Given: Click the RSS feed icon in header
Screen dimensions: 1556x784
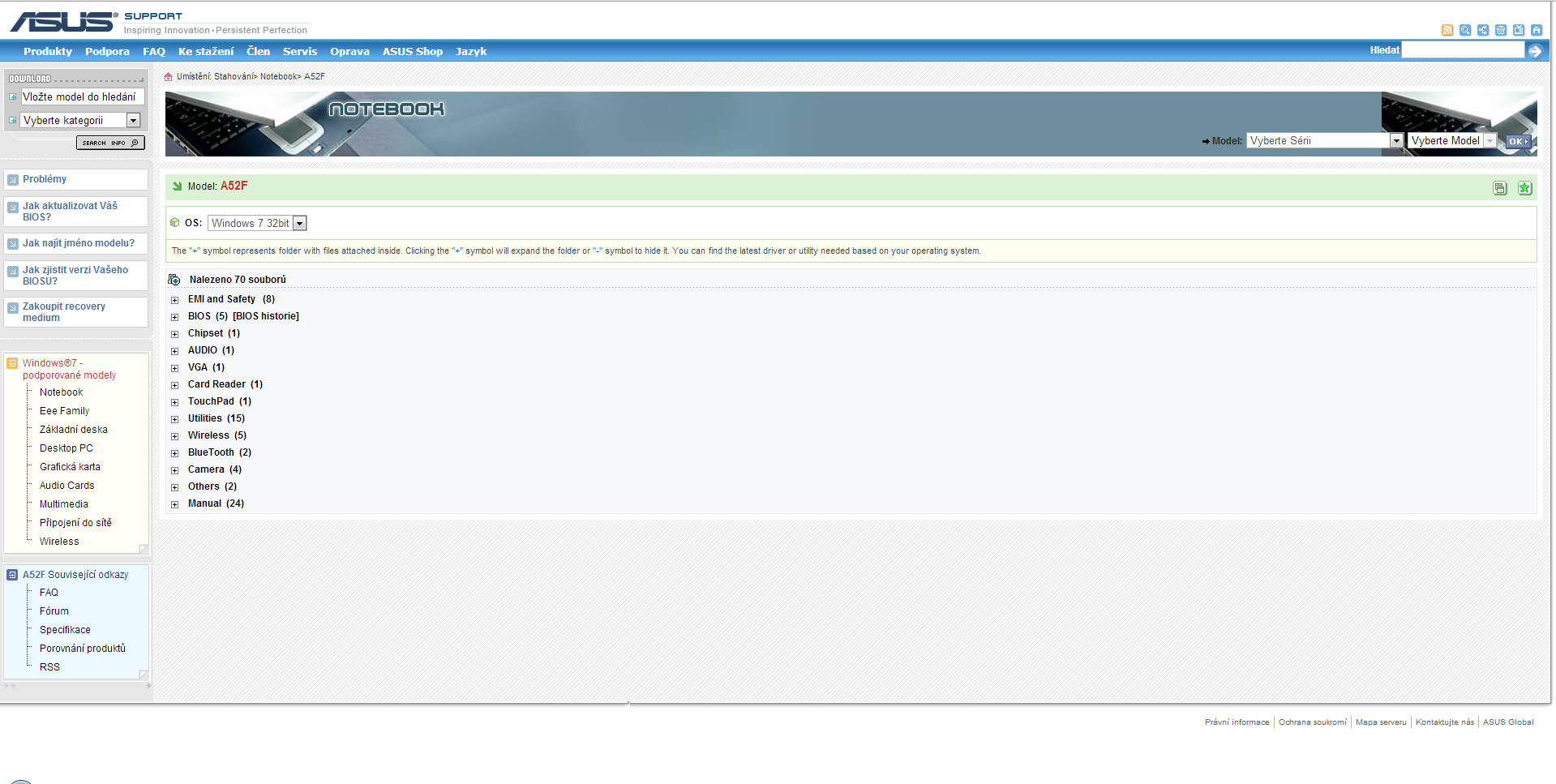Looking at the screenshot, I should [1447, 30].
